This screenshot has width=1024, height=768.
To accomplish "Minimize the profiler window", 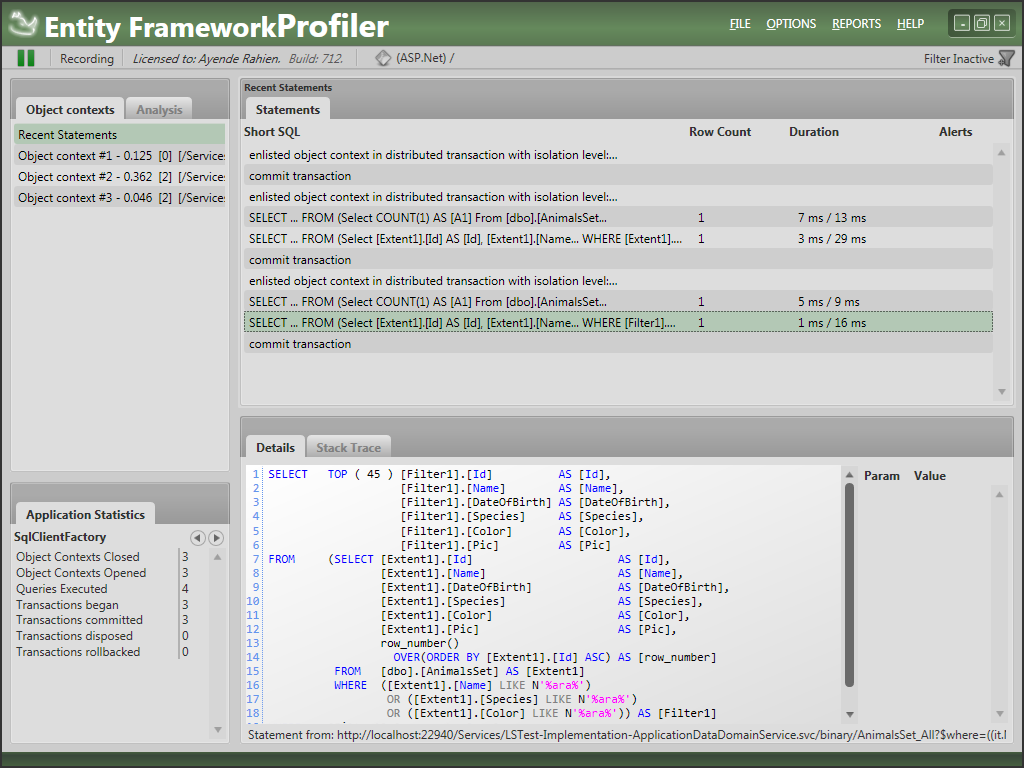I will (962, 24).
